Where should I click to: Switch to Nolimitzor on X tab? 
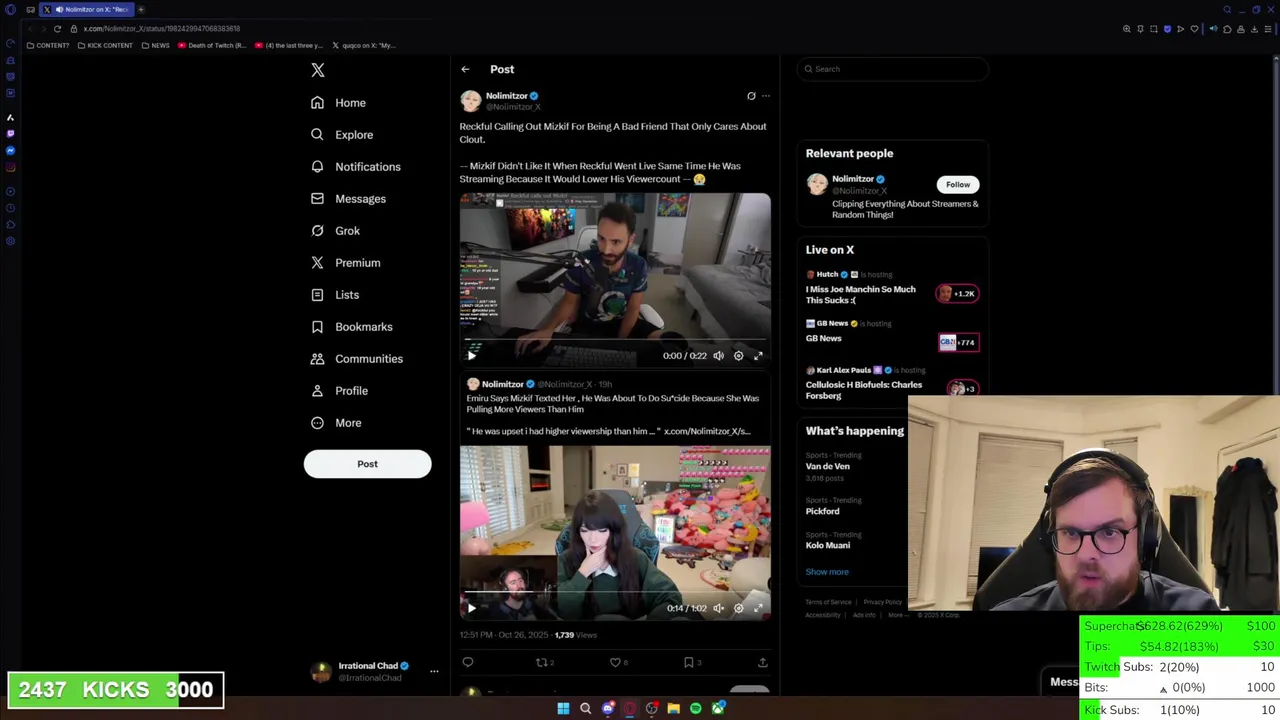tap(86, 9)
